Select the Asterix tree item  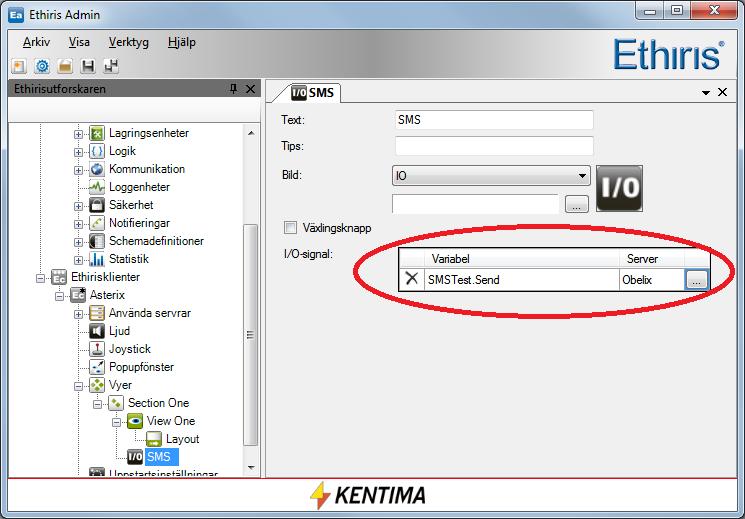(x=107, y=295)
